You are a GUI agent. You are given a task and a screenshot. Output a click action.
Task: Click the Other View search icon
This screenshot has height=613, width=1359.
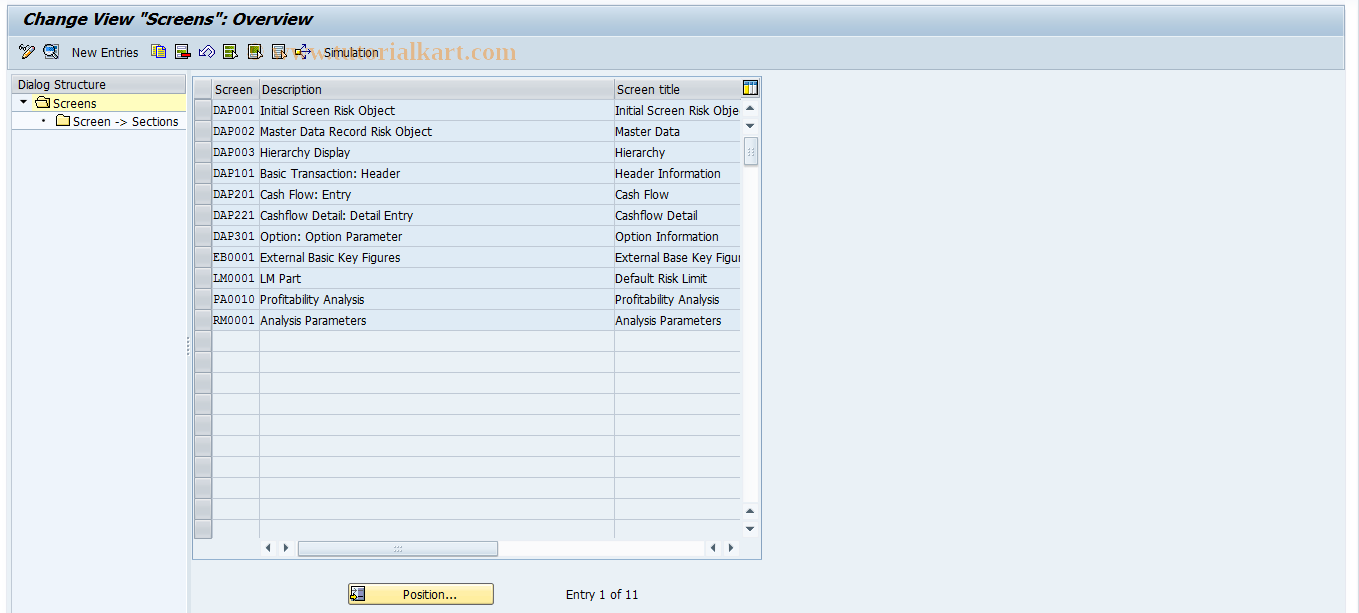[x=51, y=52]
